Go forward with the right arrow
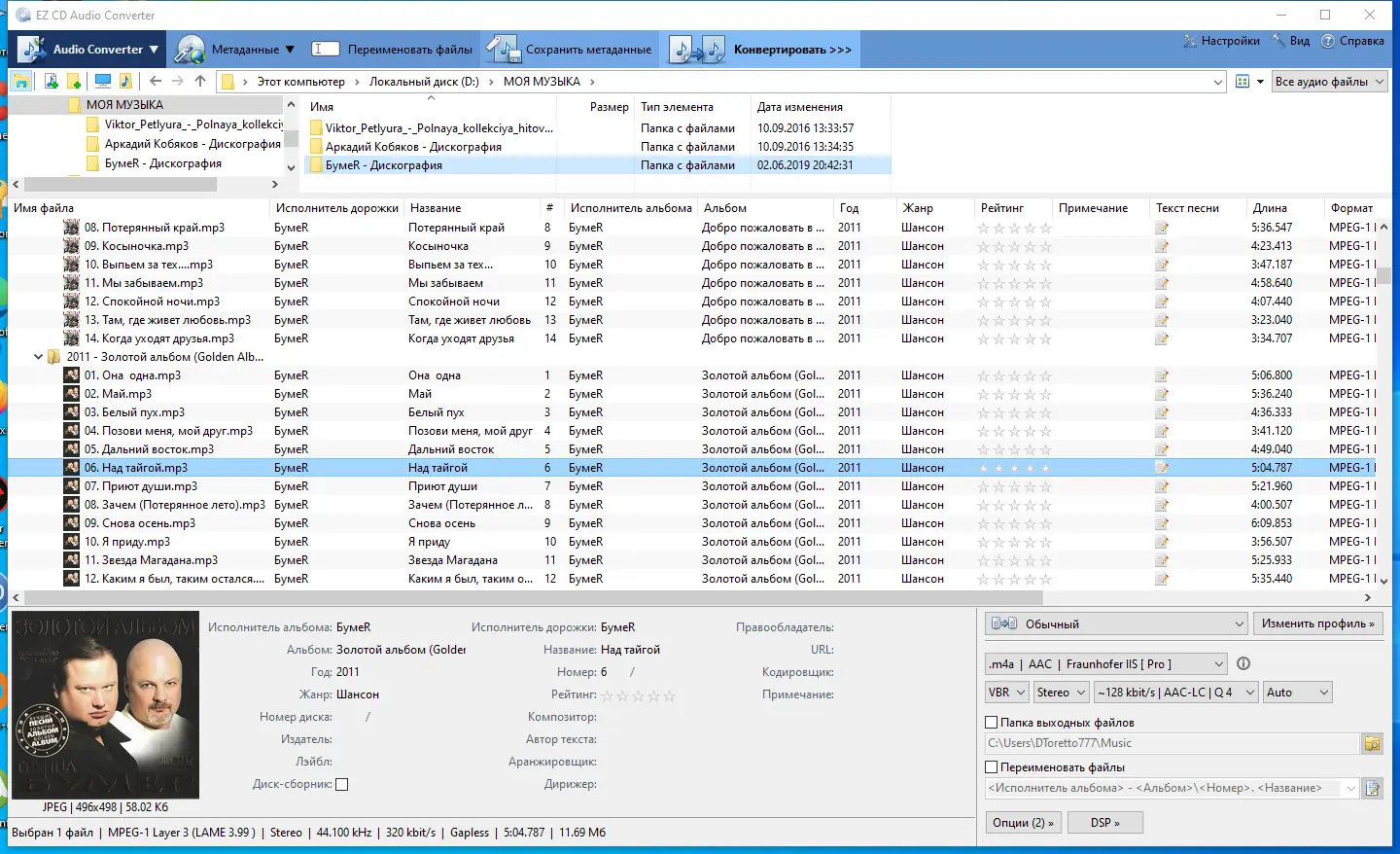The height and width of the screenshot is (854, 1400). point(178,82)
